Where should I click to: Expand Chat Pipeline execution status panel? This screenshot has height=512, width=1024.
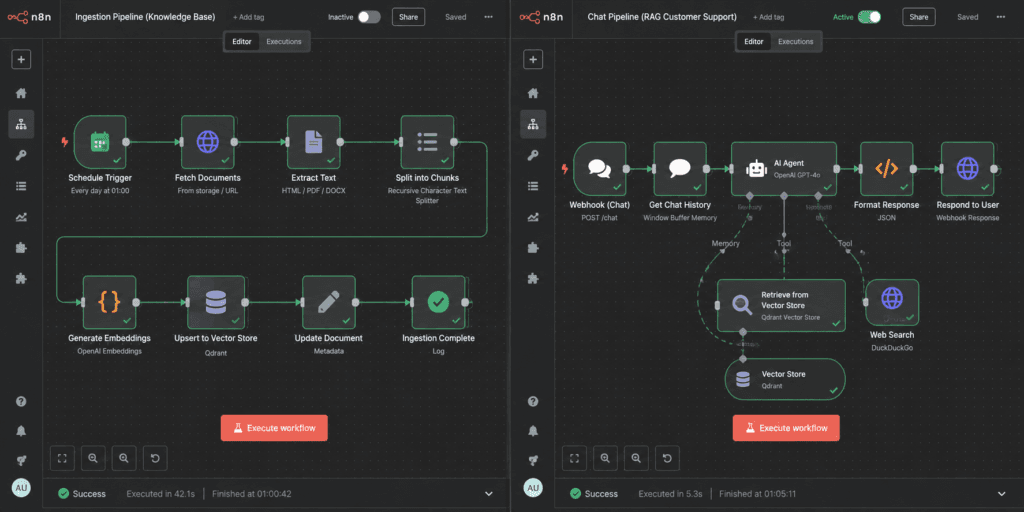pyautogui.click(x=1002, y=494)
